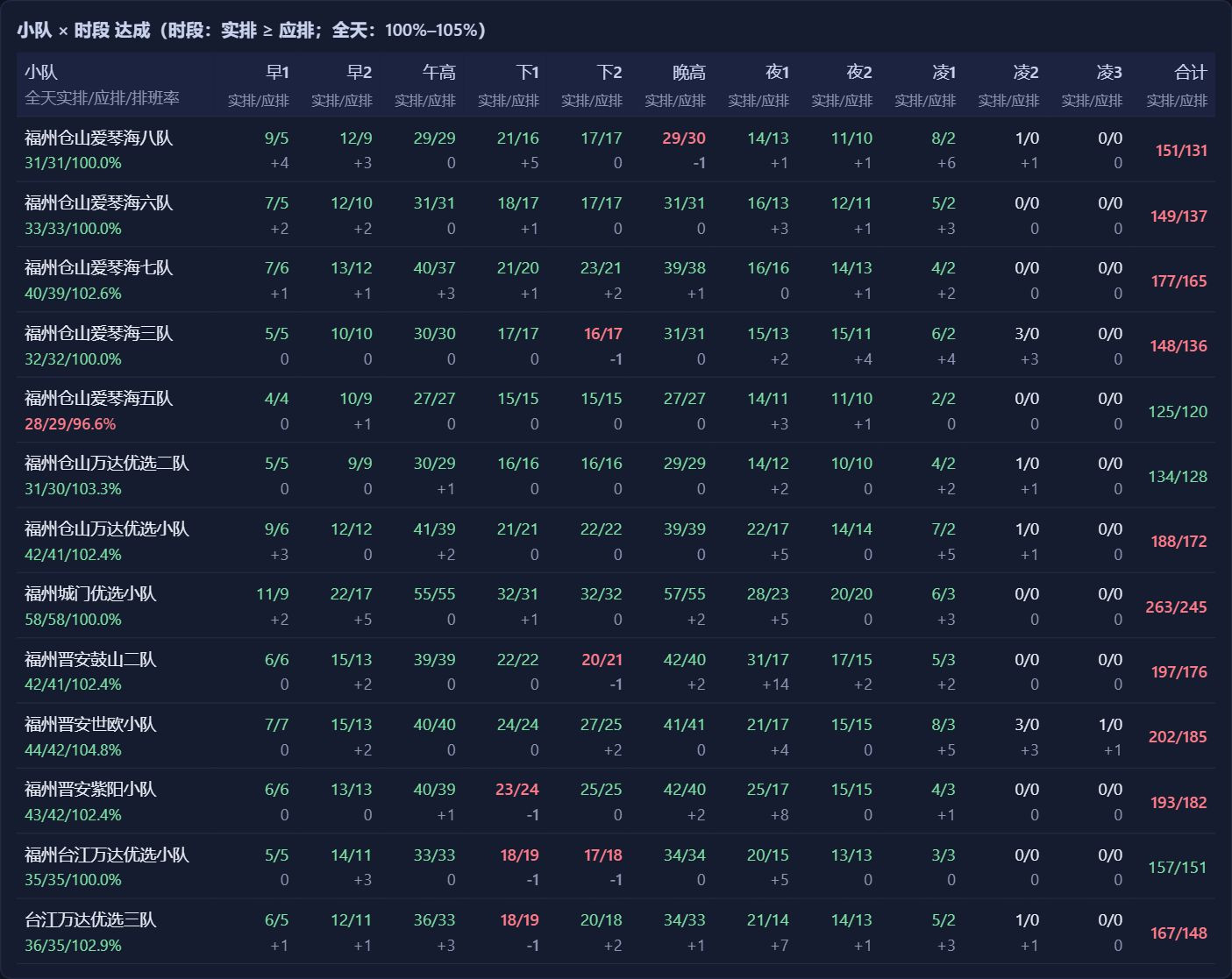The width and height of the screenshot is (1232, 979).
Task: Select the 晚高 column header
Action: click(x=689, y=73)
